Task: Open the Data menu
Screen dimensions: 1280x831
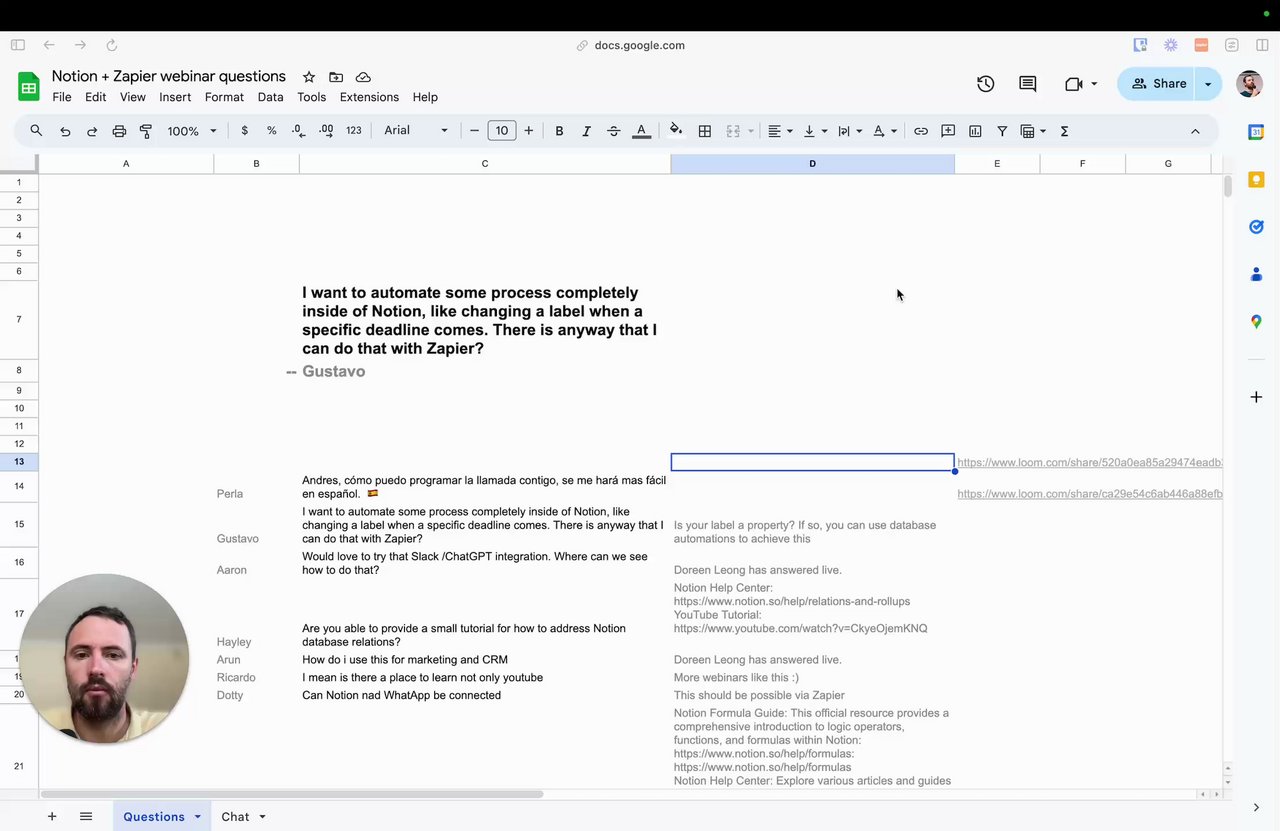Action: click(270, 97)
